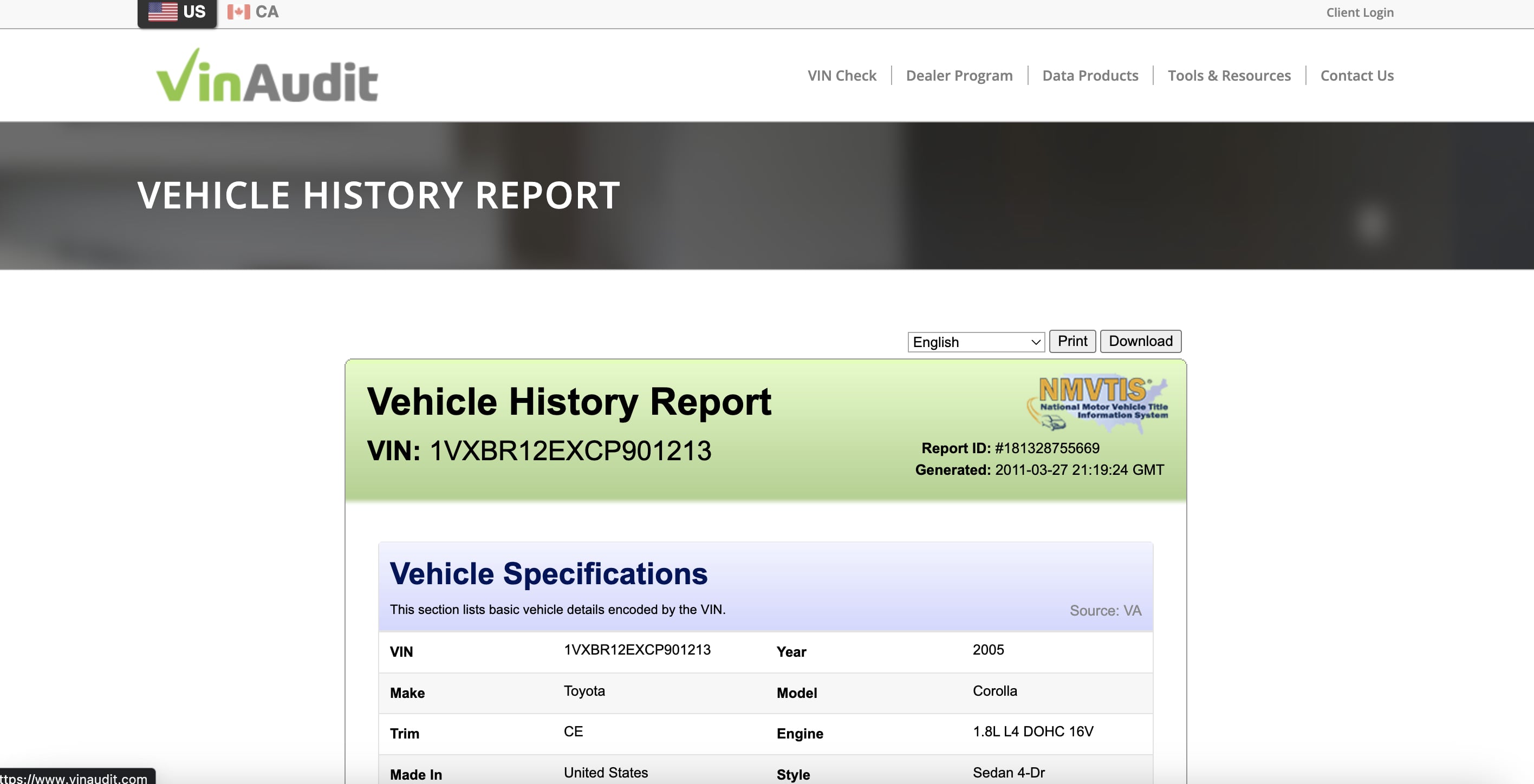Go to Contact Us page
Viewport: 1534px width, 784px height.
click(x=1356, y=76)
